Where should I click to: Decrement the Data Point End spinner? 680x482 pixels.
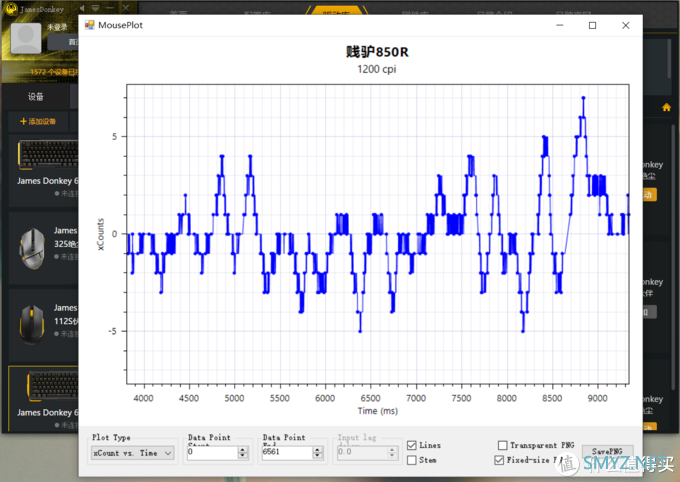coord(318,457)
